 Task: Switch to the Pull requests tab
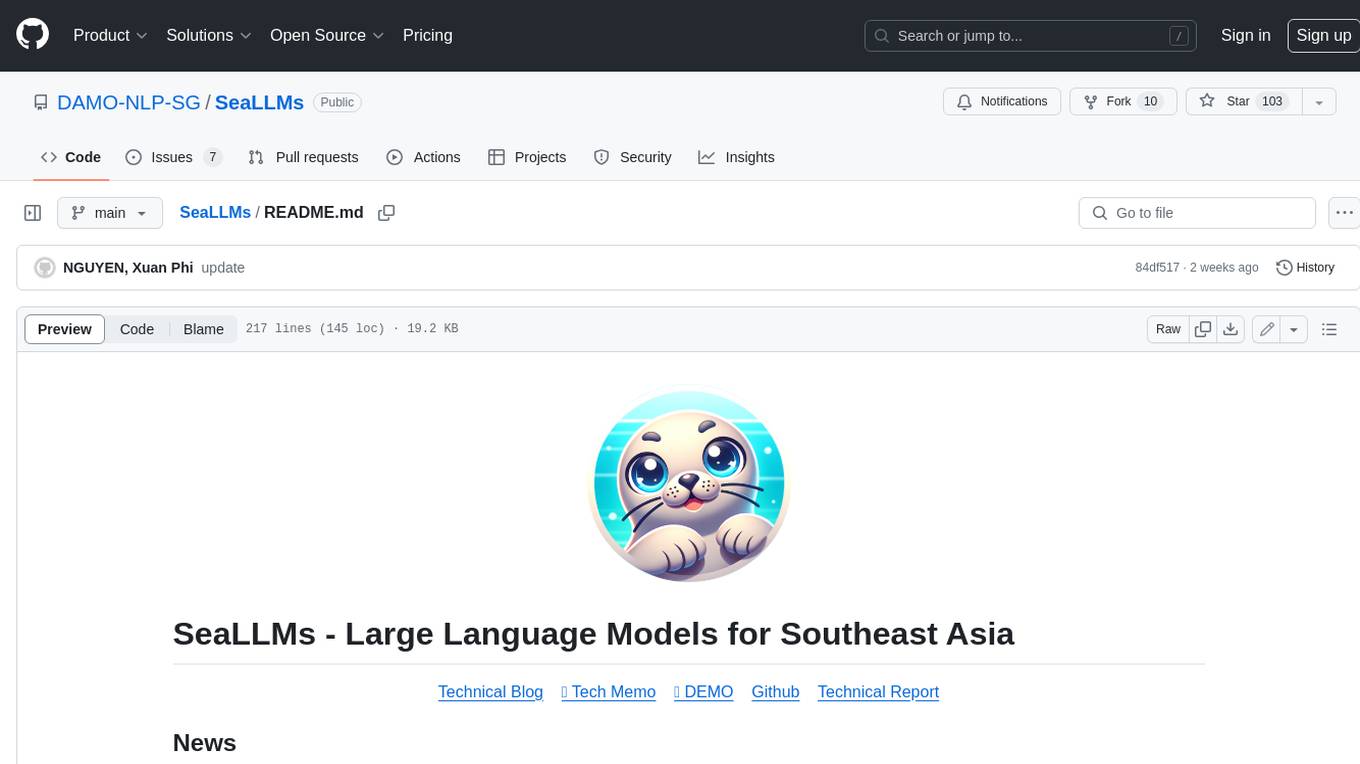pyautogui.click(x=303, y=157)
